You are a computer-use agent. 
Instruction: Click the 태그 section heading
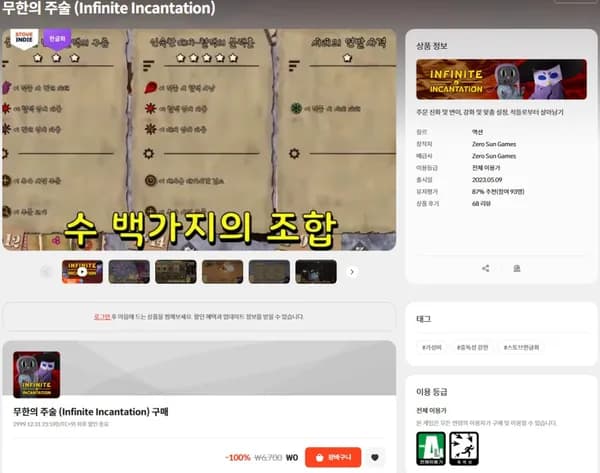tap(424, 319)
